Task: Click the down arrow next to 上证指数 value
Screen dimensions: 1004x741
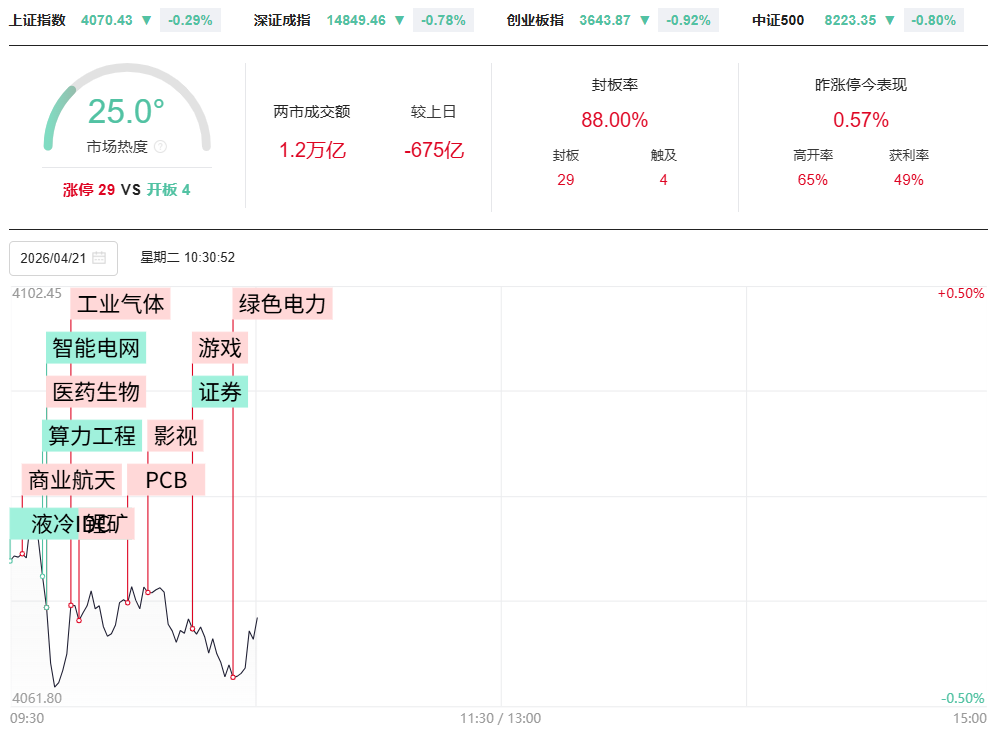Action: coord(147,20)
